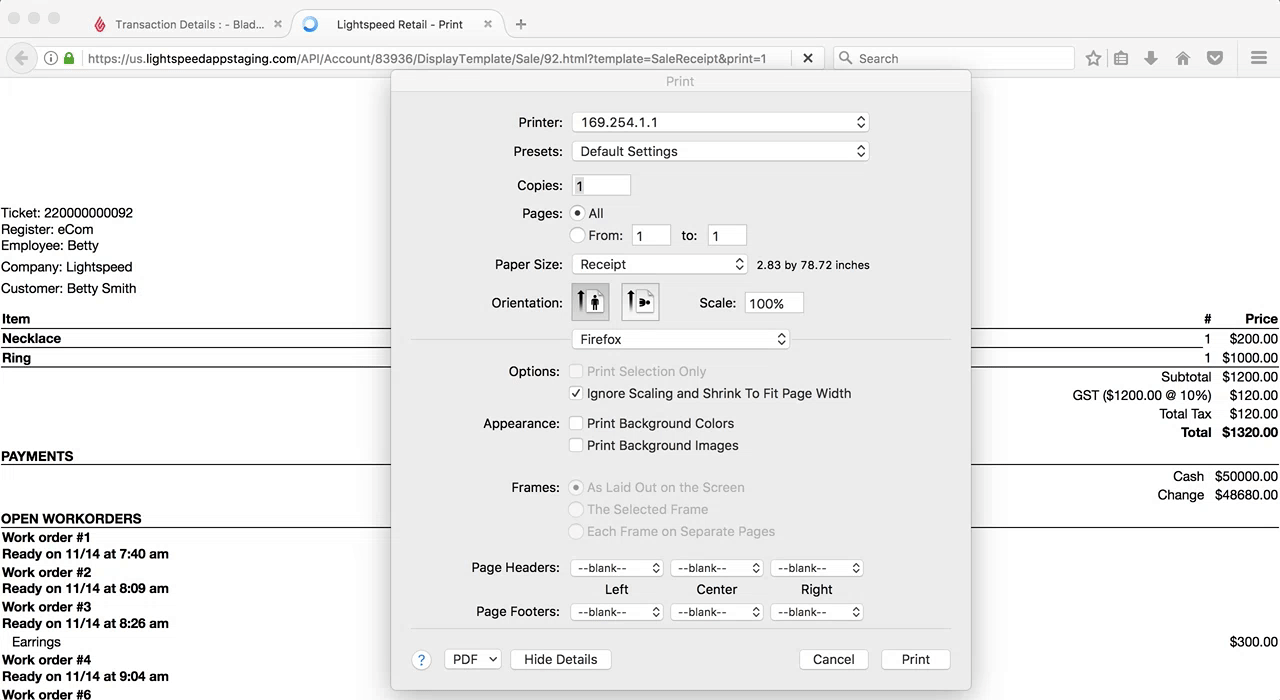
Task: Open right Page Footers dropdown
Action: pyautogui.click(x=816, y=611)
